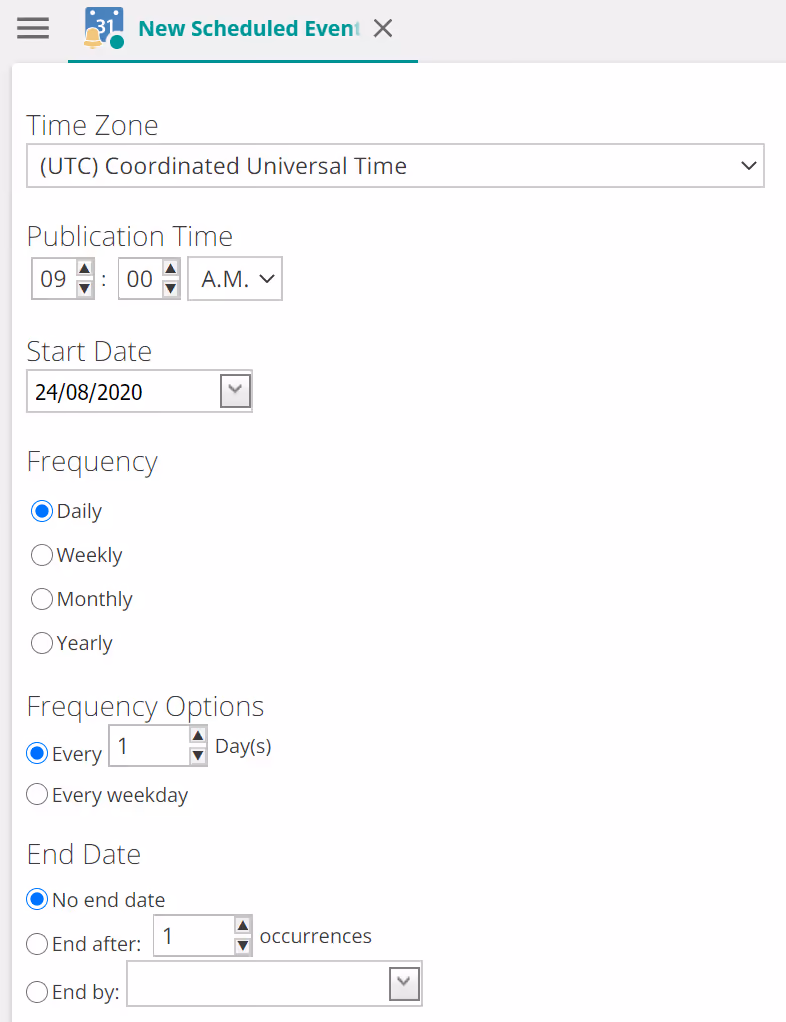
Task: Open the End by date dropdown
Action: (x=403, y=984)
